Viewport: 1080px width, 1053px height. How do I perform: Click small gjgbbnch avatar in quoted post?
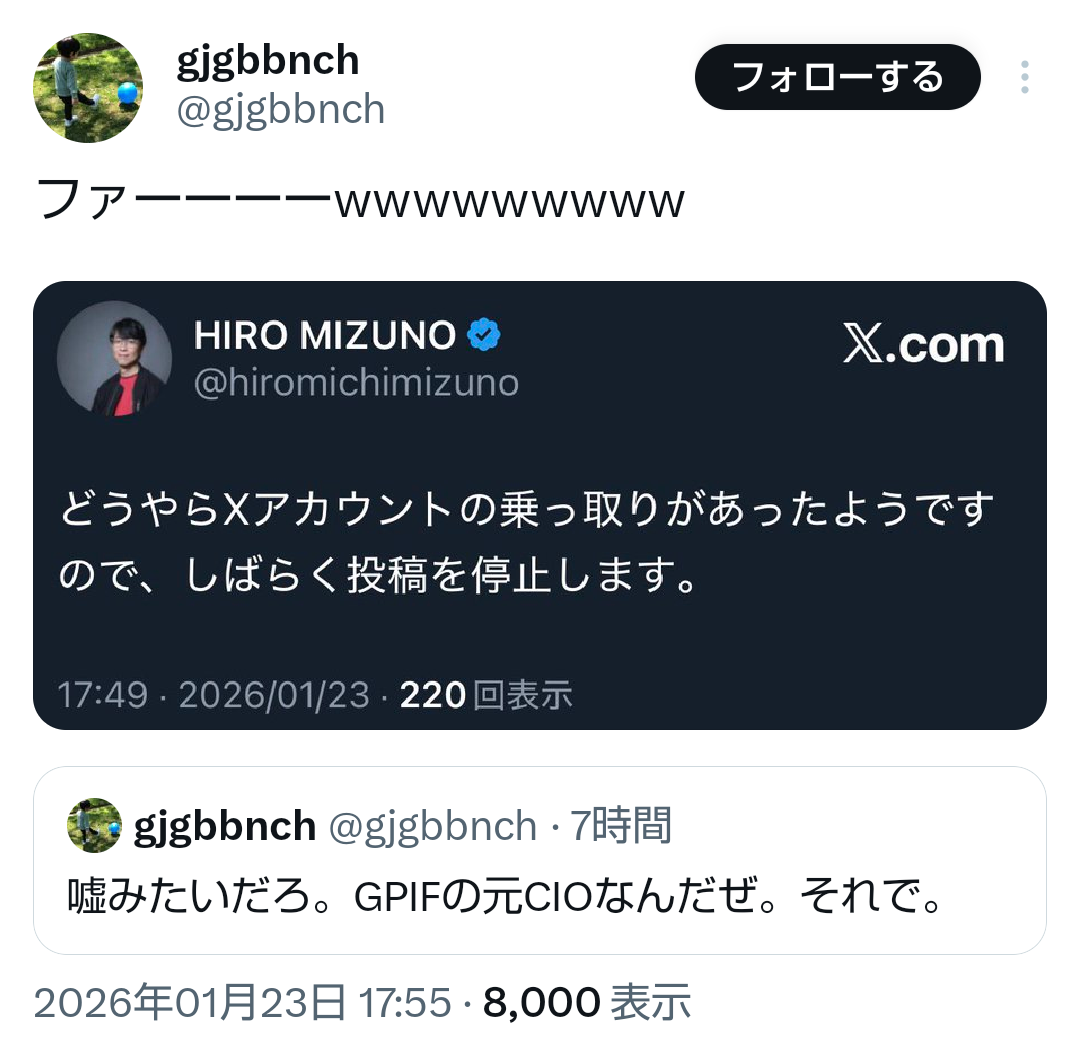point(94,825)
